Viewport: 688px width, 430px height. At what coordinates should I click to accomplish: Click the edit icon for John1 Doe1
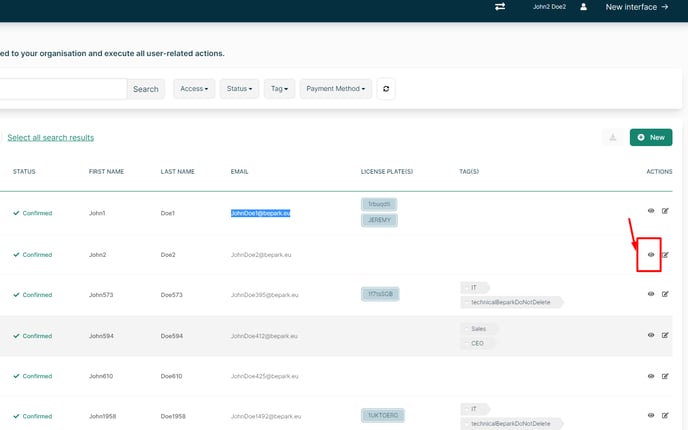(x=665, y=211)
